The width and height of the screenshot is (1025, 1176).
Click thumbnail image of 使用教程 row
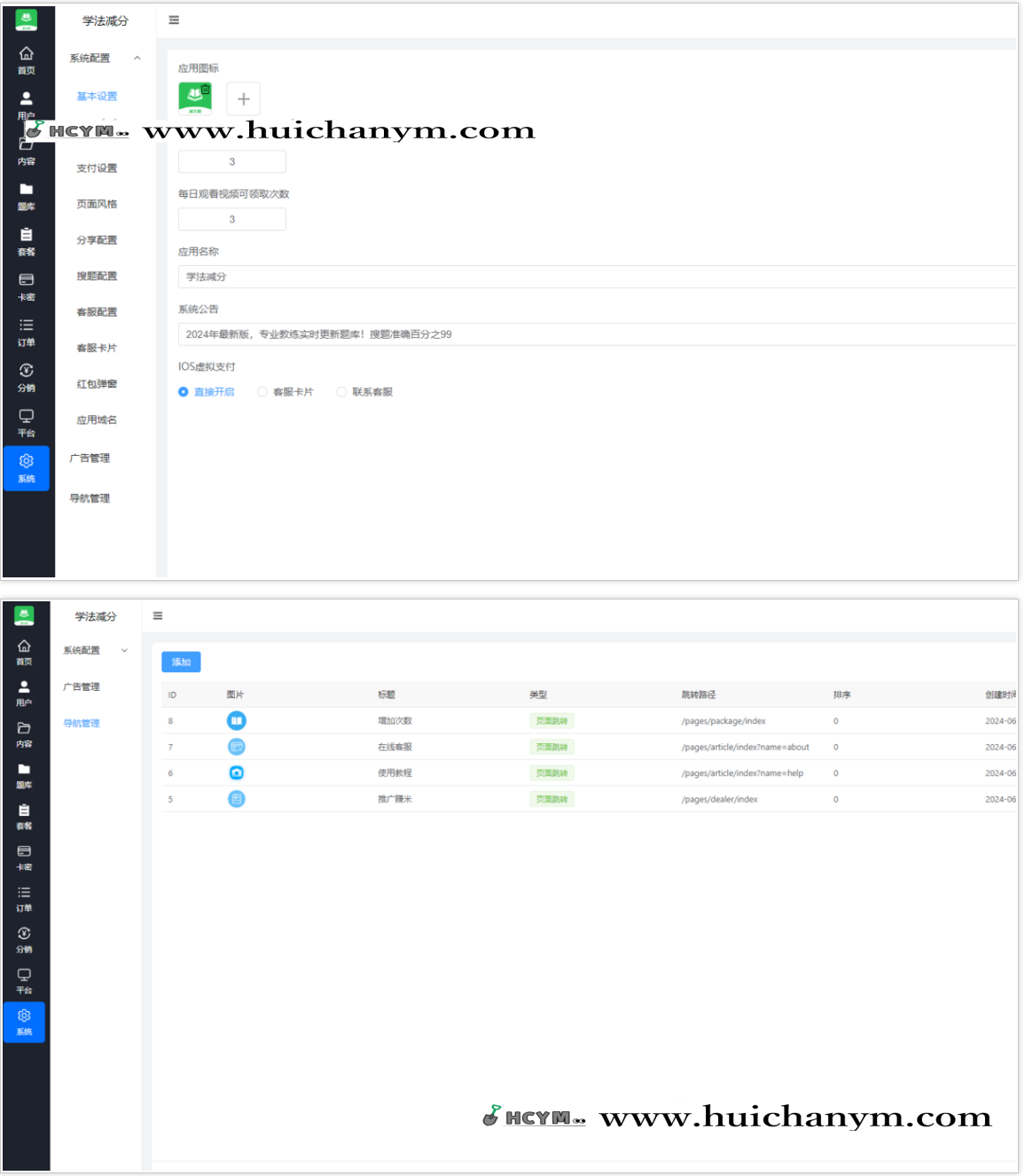click(236, 773)
